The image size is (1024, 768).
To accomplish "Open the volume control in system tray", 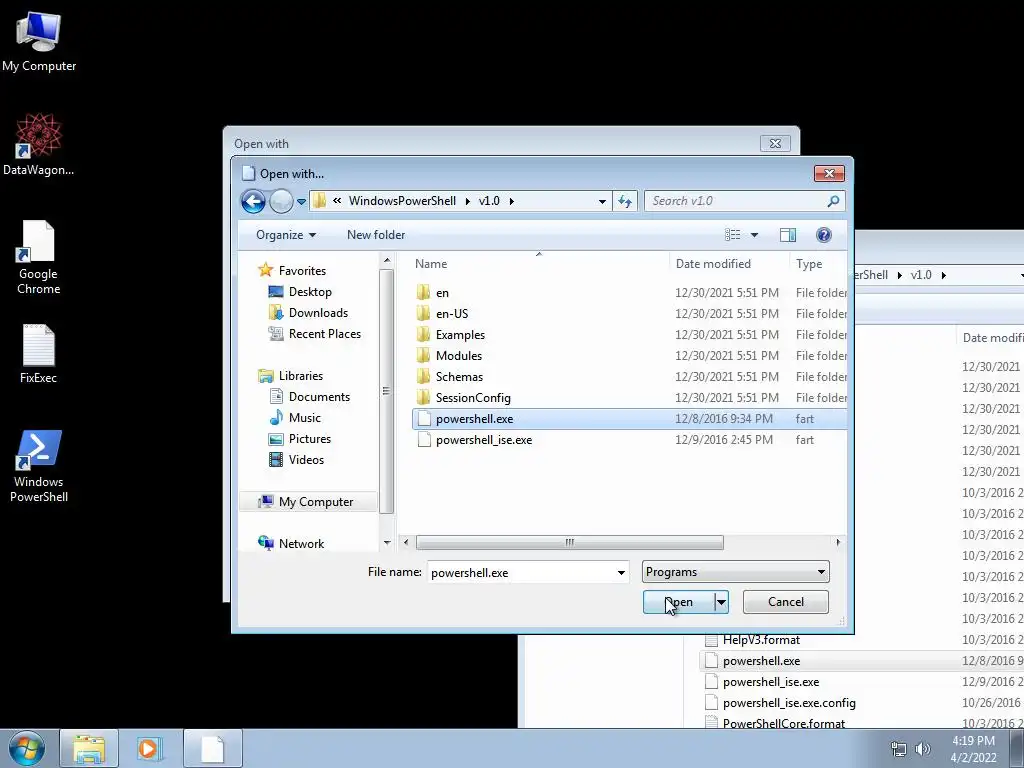I will [923, 749].
